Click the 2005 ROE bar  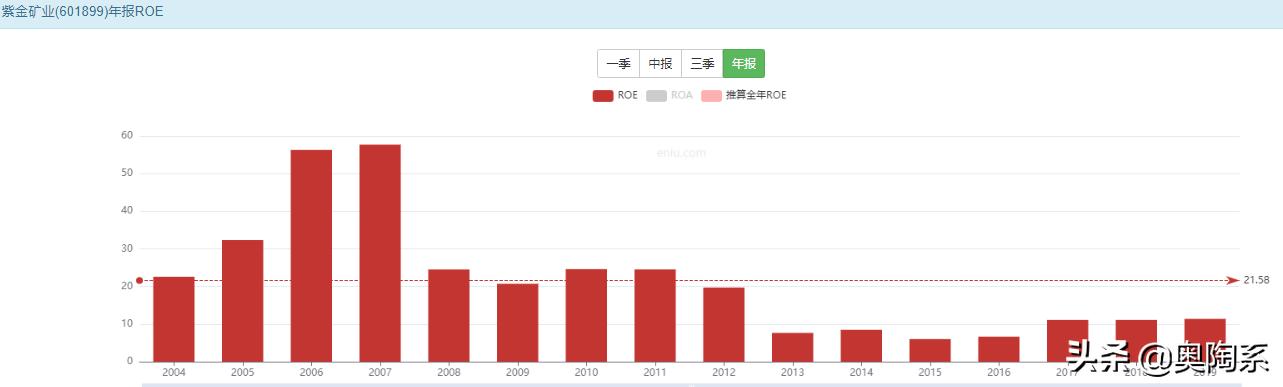point(243,300)
